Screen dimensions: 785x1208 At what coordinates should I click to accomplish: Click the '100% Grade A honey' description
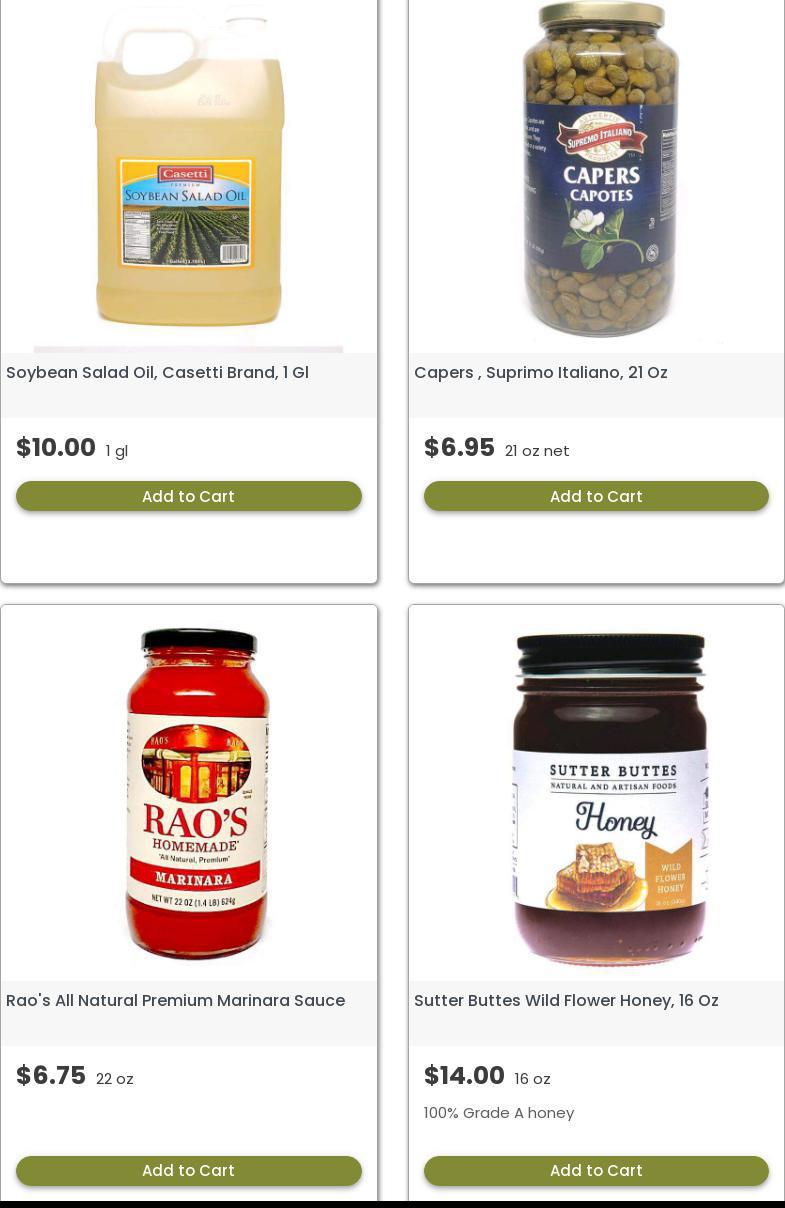coord(499,1113)
